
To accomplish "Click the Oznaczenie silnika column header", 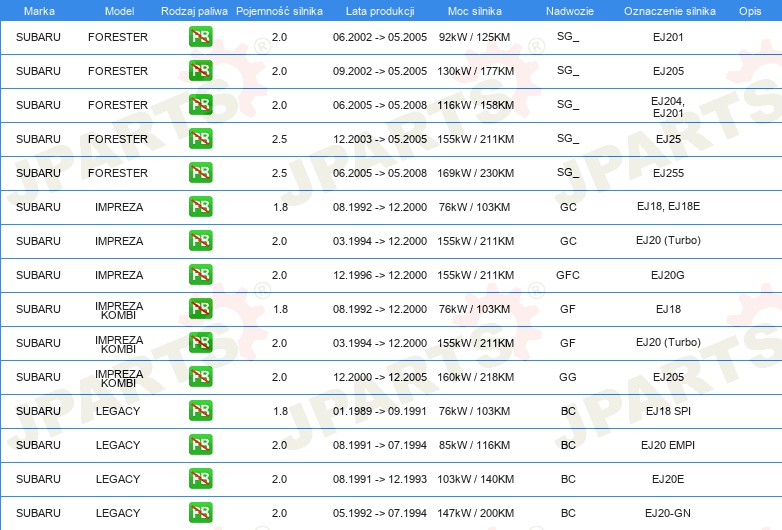I will tap(667, 10).
